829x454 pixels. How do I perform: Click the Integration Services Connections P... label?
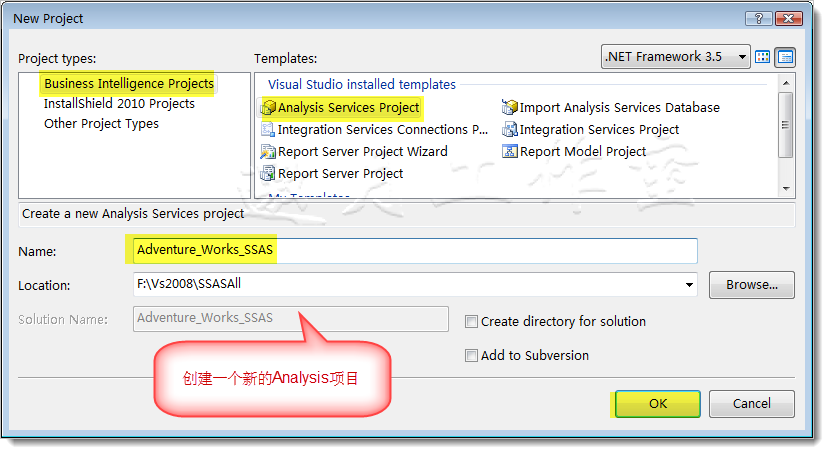tap(383, 129)
